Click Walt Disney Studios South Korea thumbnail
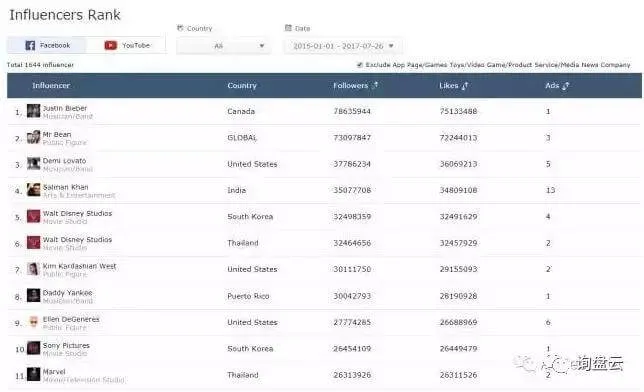The image size is (644, 392). (34, 216)
